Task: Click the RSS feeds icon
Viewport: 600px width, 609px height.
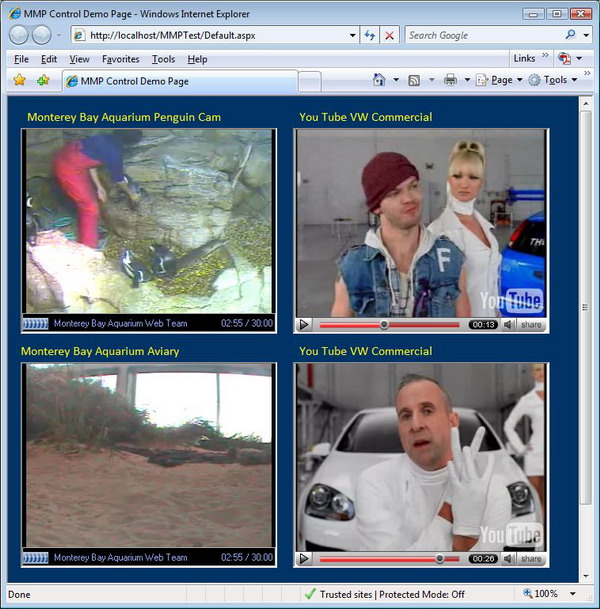Action: [414, 80]
